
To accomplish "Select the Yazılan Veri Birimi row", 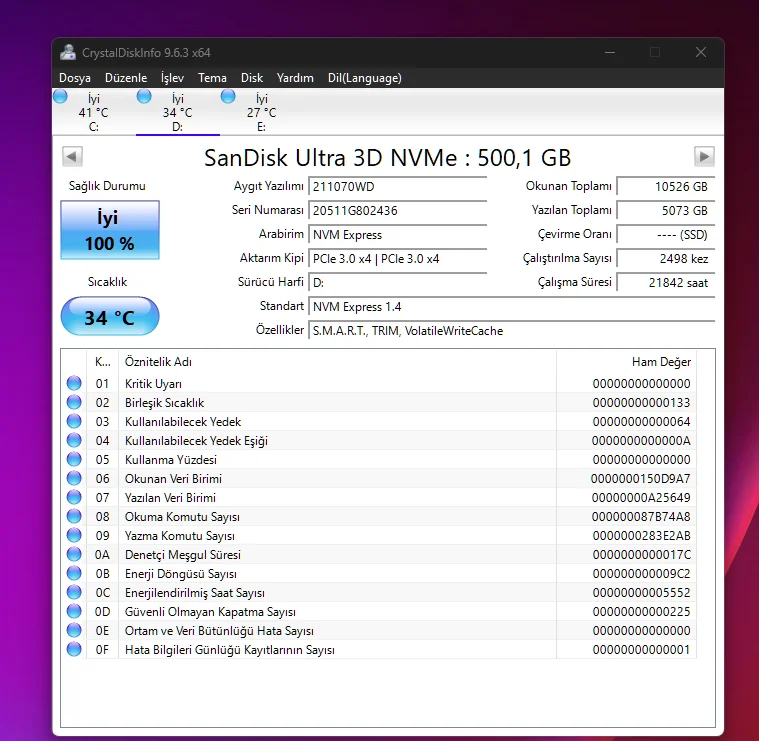I will click(x=379, y=498).
